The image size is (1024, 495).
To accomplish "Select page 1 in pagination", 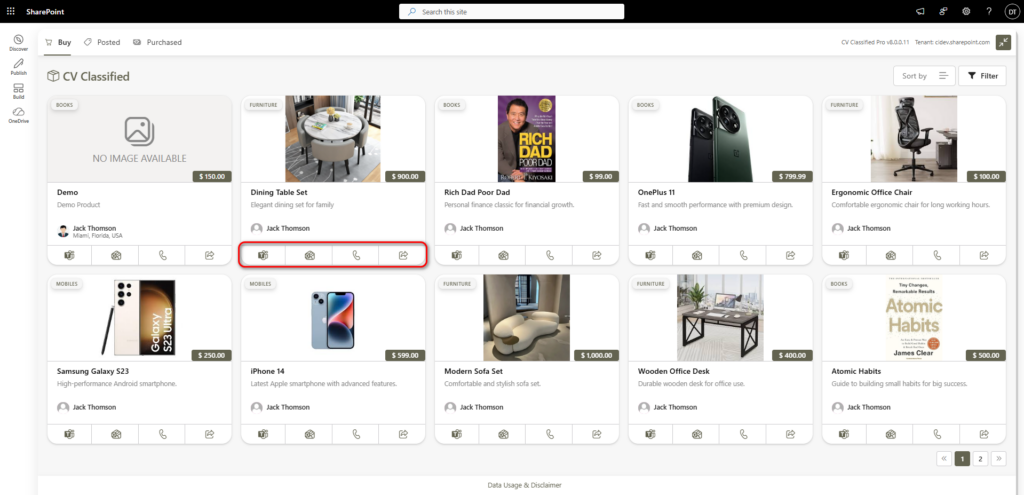I will tap(961, 458).
